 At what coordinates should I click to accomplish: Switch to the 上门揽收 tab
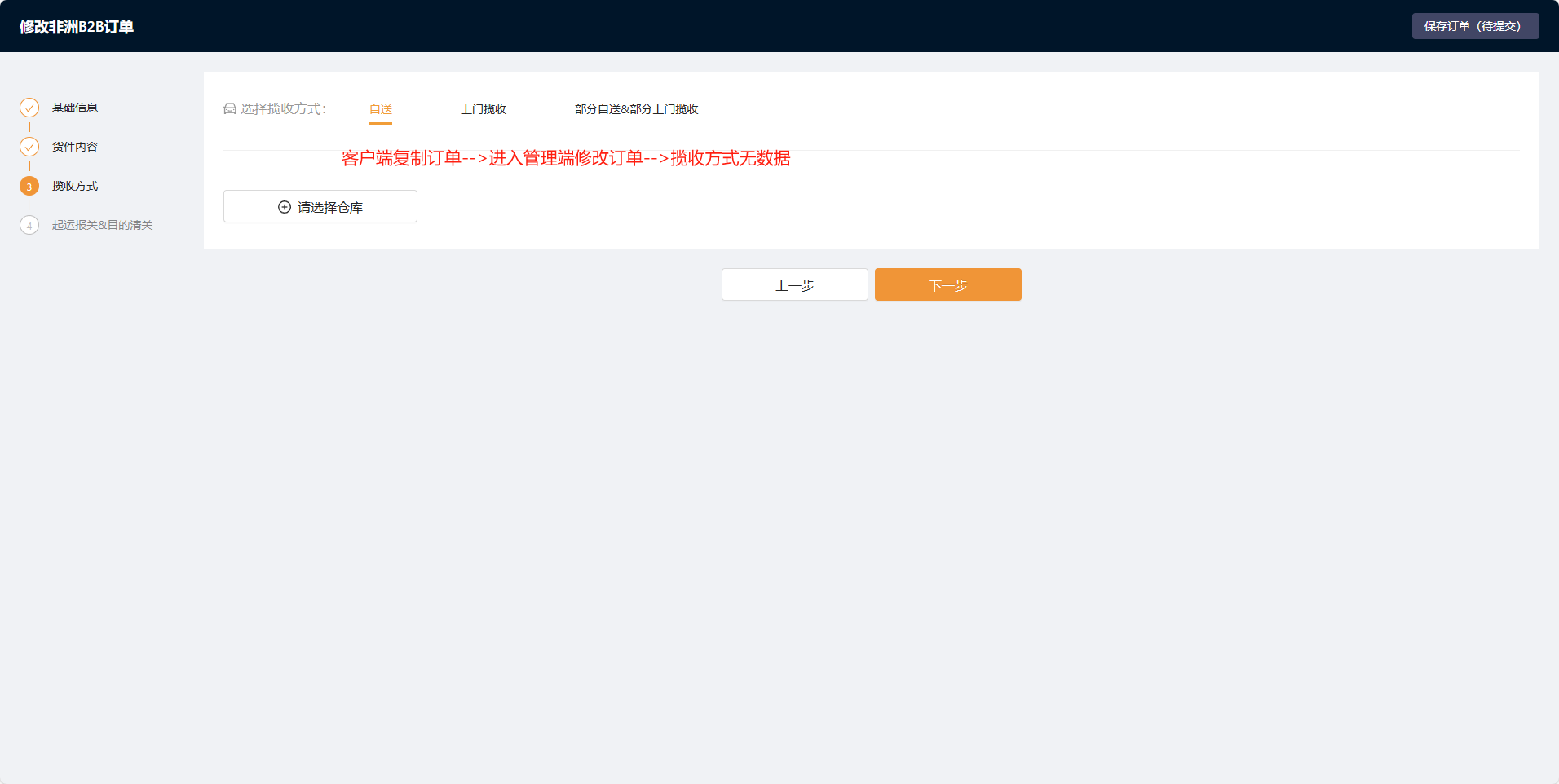coord(484,109)
